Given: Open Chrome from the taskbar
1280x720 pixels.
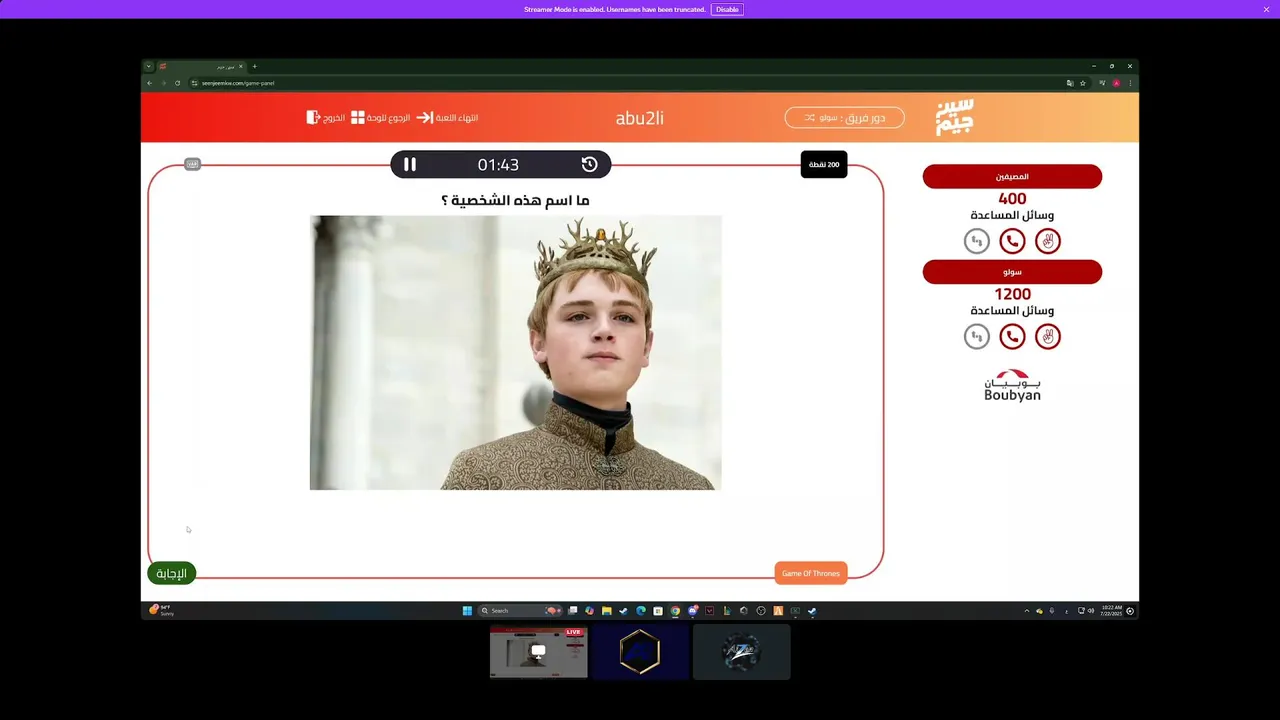Looking at the screenshot, I should (675, 611).
